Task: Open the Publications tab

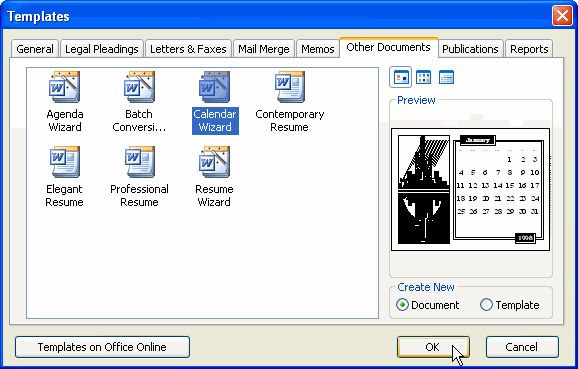Action: (470, 49)
